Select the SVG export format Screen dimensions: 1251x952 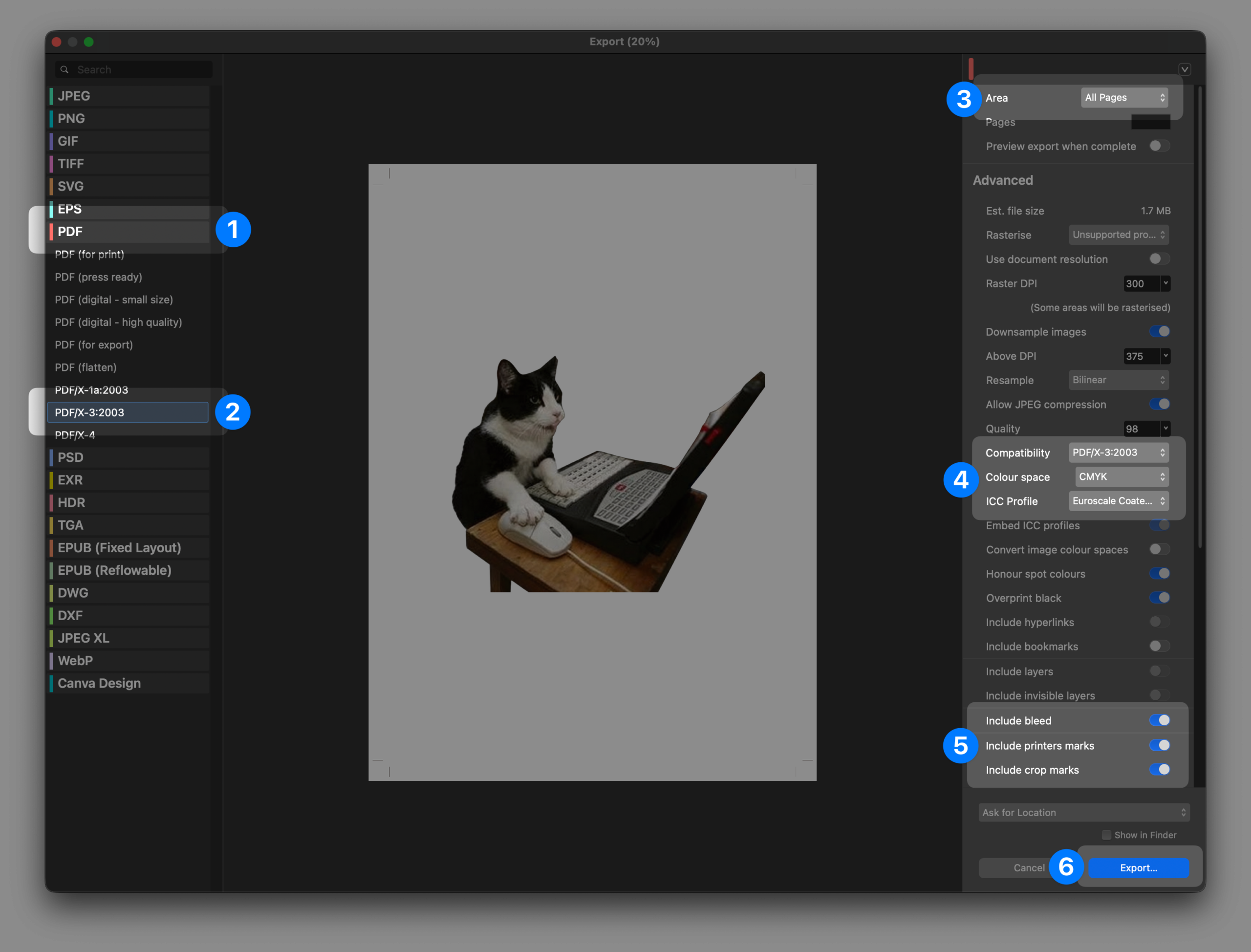pos(129,186)
